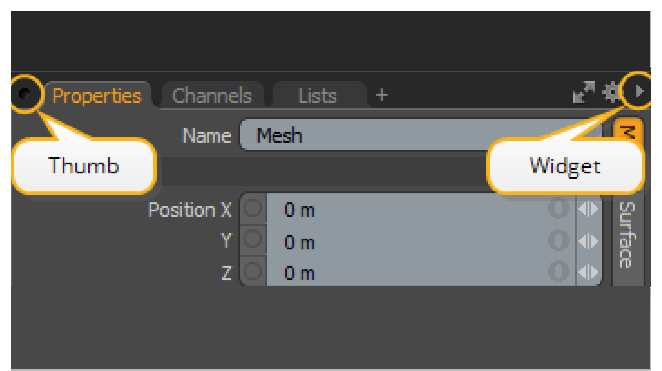Select the Properties tab
The width and height of the screenshot is (662, 371).
coord(97,95)
